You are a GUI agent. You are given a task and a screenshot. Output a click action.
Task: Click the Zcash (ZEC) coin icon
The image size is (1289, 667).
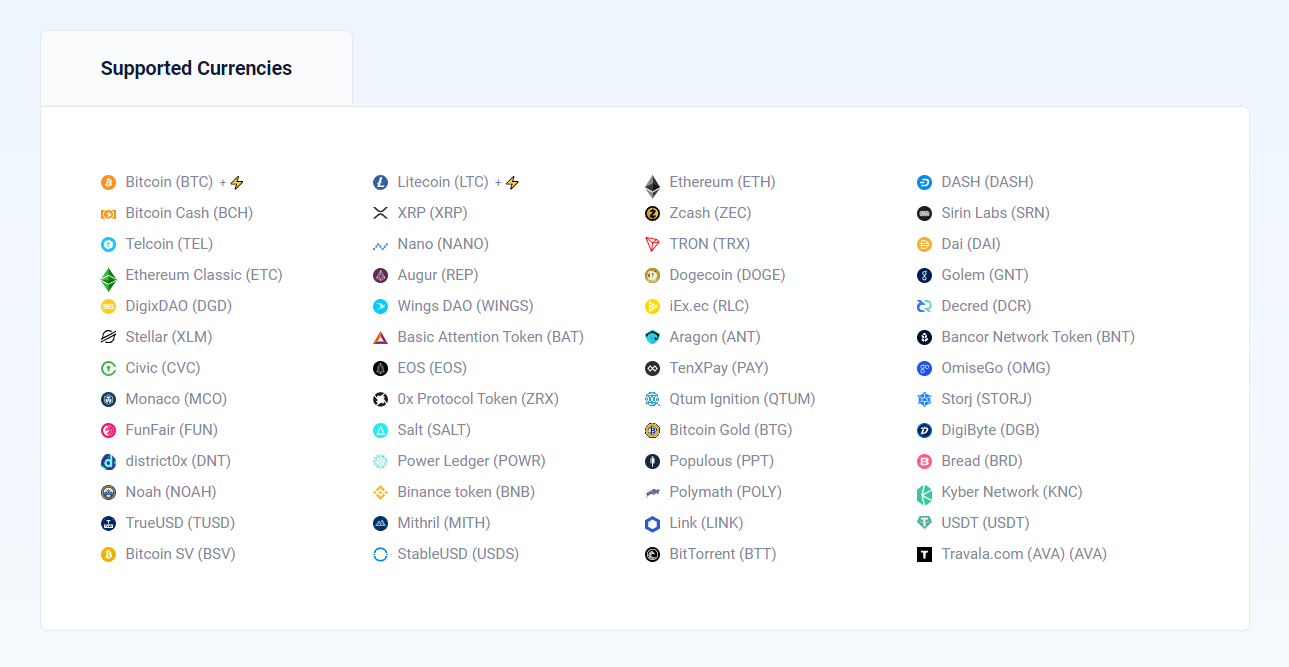tap(652, 214)
